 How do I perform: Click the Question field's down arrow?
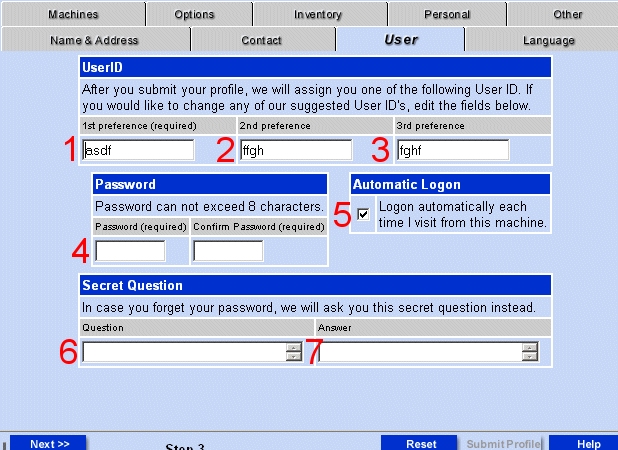(x=293, y=356)
